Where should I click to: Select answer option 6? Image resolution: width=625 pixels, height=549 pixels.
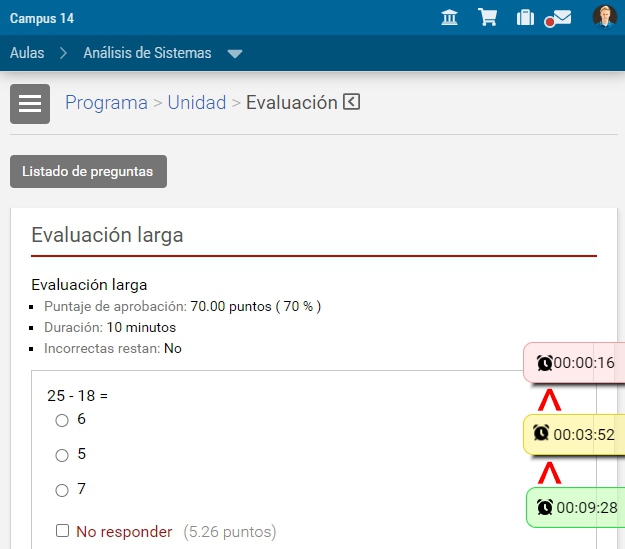(62, 420)
